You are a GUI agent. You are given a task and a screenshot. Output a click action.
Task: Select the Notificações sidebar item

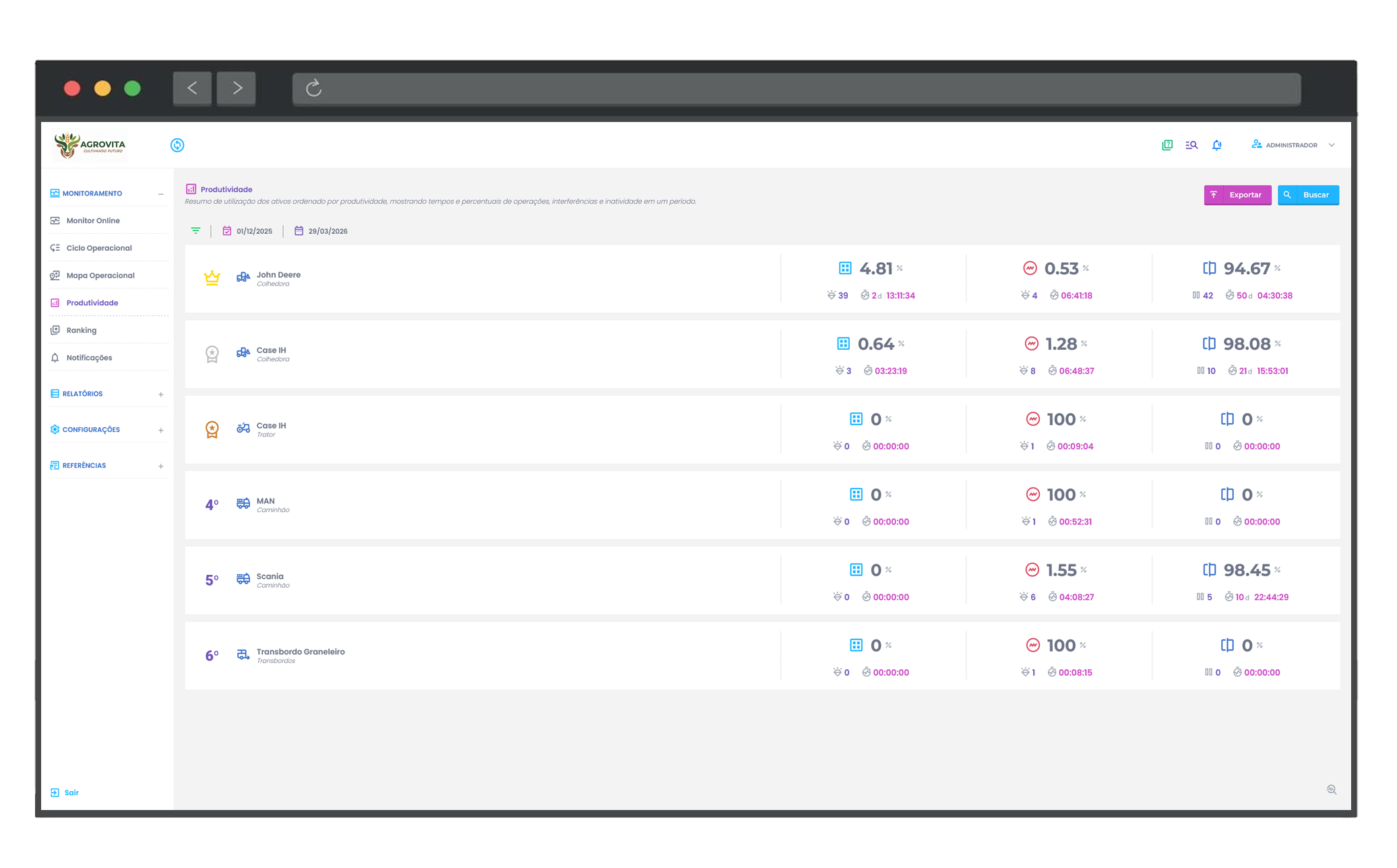[90, 357]
